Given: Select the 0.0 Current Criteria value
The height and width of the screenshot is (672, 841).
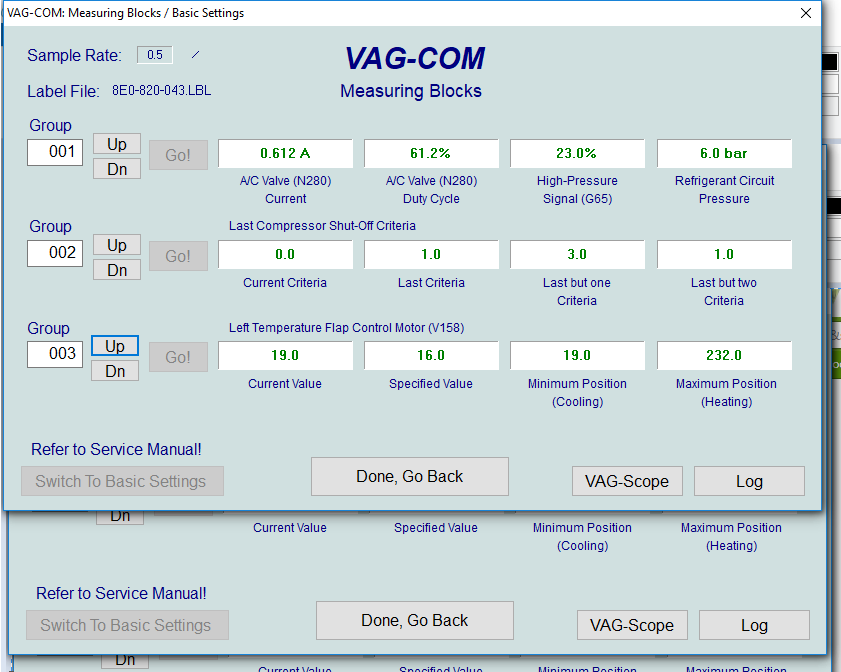Looking at the screenshot, I should [285, 254].
